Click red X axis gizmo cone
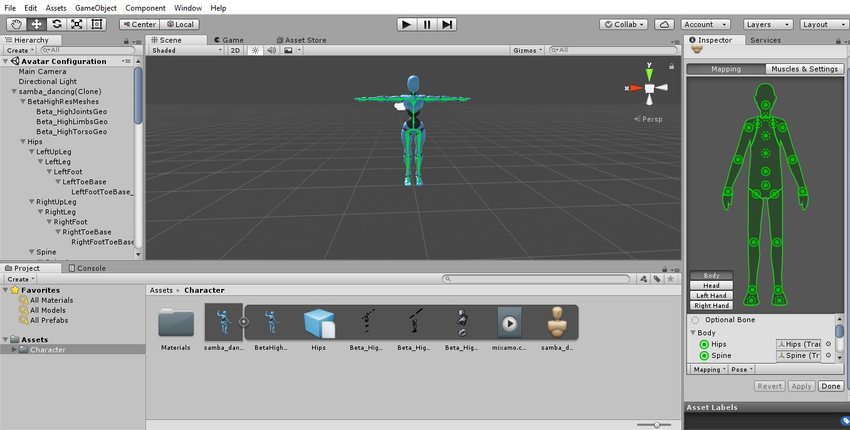This screenshot has height=430, width=850. [635, 88]
